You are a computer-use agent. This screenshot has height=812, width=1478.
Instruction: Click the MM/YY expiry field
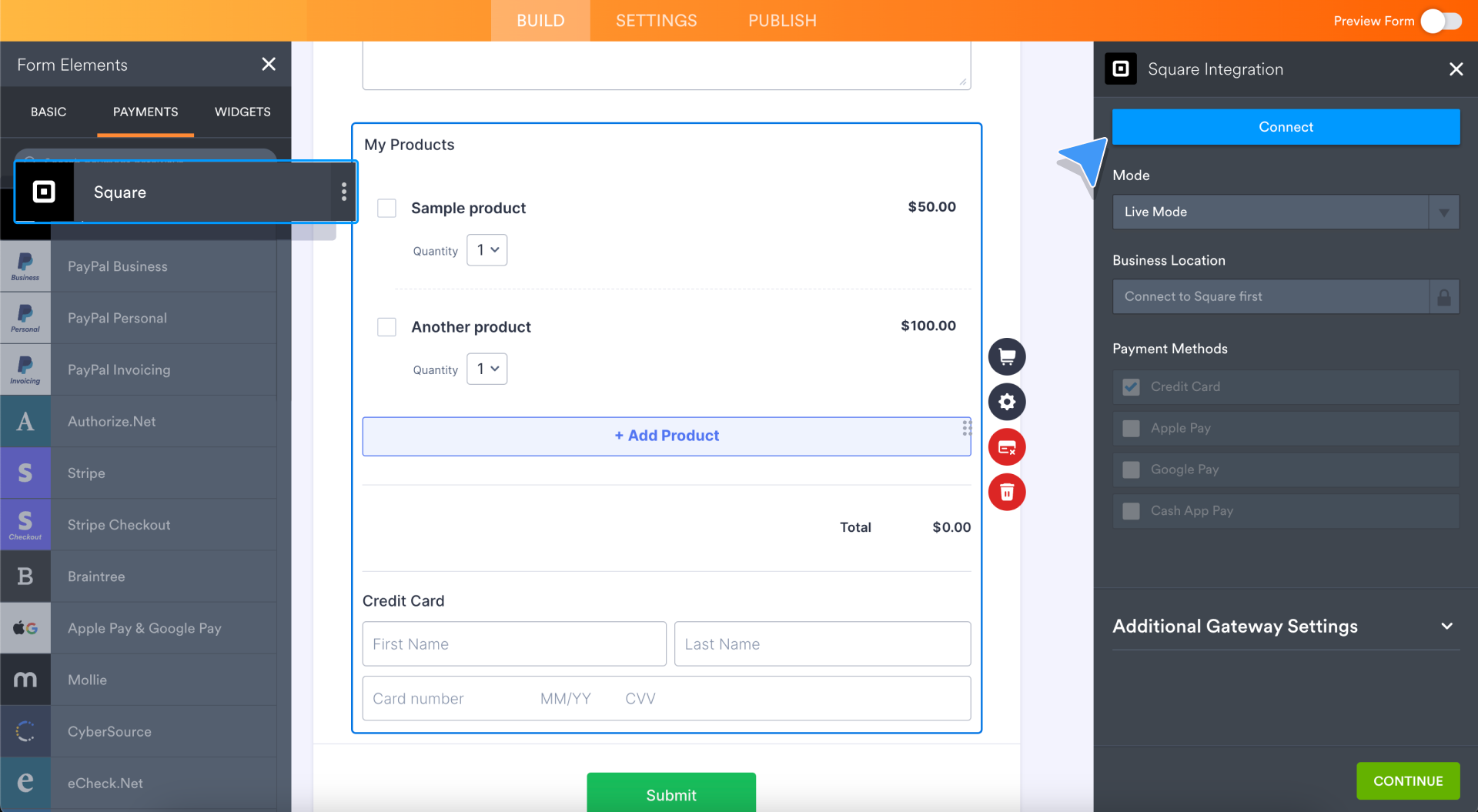566,699
